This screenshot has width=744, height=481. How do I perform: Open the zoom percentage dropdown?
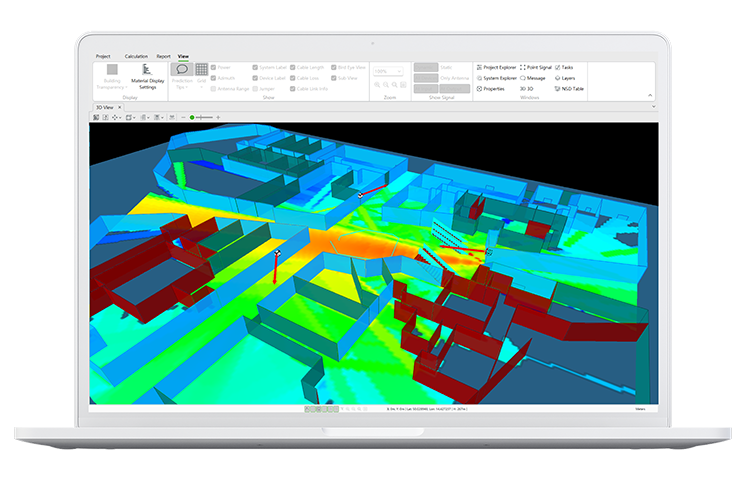[387, 71]
